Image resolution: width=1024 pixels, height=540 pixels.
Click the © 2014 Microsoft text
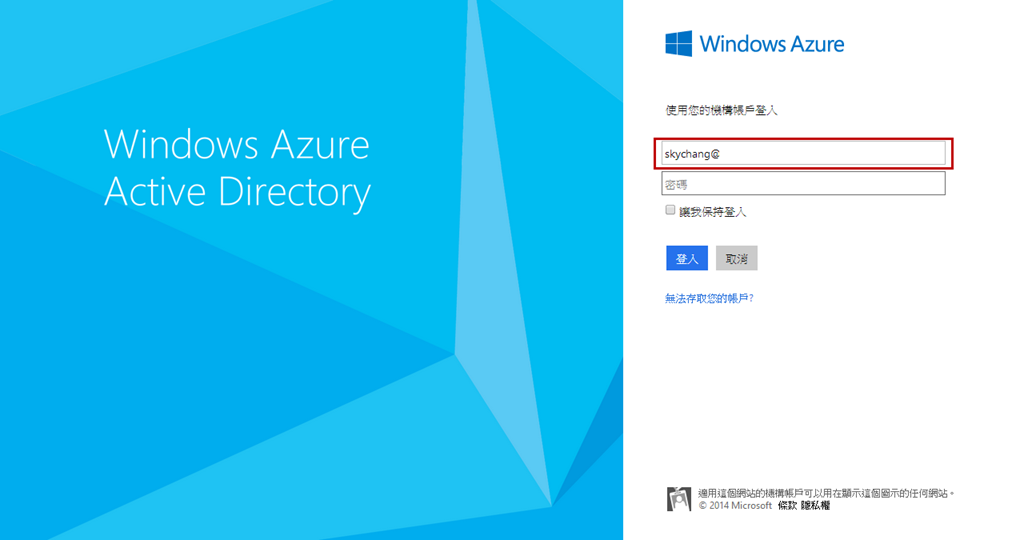pyautogui.click(x=735, y=505)
